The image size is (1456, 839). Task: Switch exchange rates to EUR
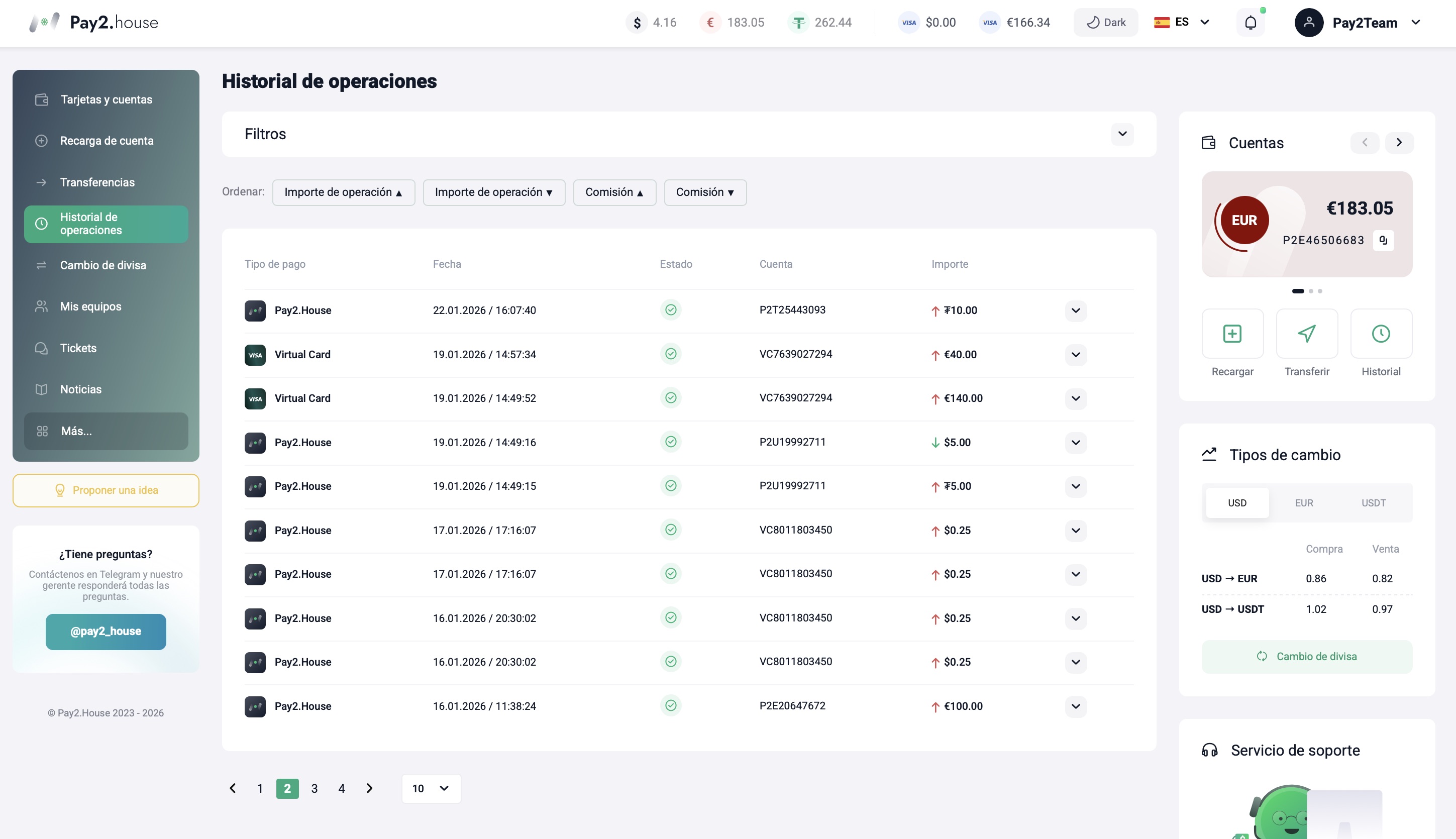(x=1304, y=503)
